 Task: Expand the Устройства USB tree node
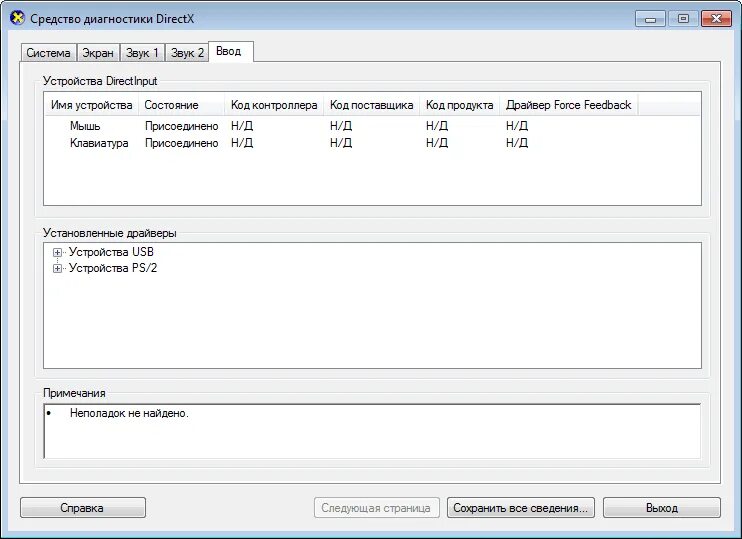[57, 253]
